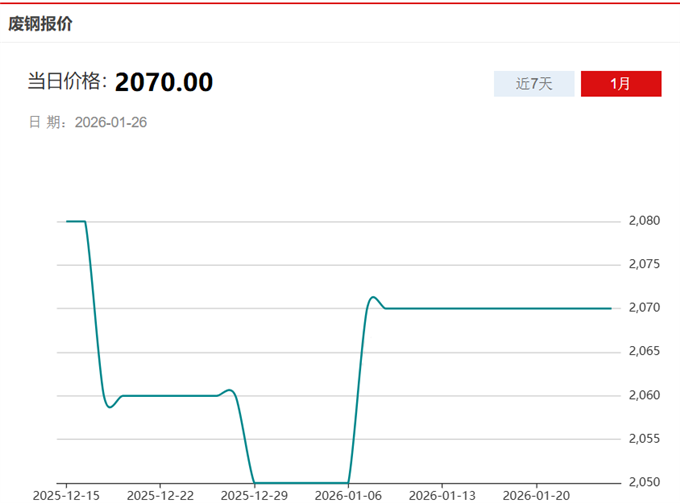Image resolution: width=680 pixels, height=503 pixels.
Task: Select the red 1月 tab
Action: click(620, 84)
